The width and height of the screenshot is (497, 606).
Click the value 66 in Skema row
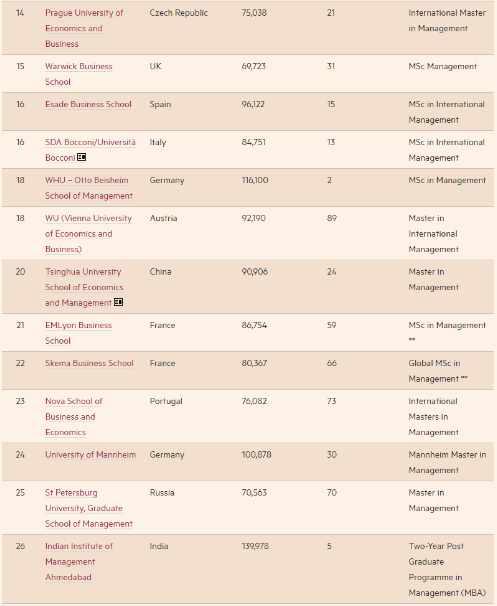click(332, 363)
